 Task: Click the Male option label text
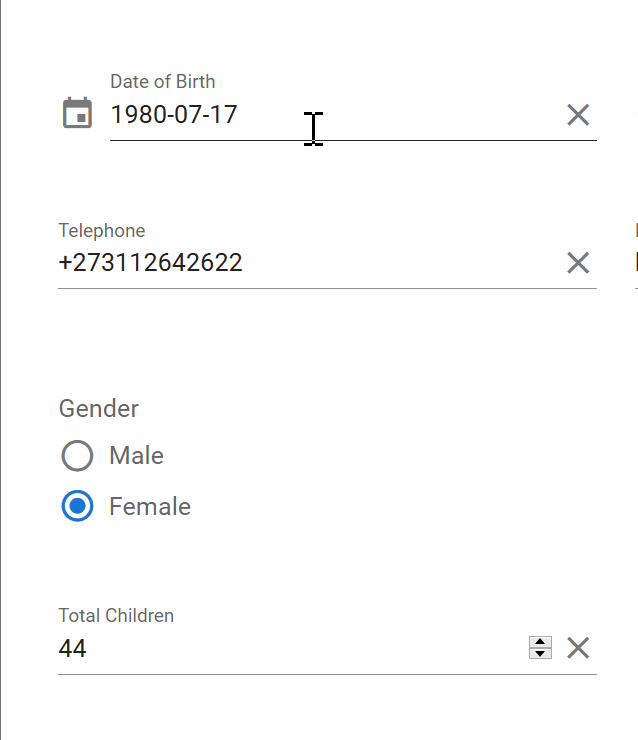[136, 456]
